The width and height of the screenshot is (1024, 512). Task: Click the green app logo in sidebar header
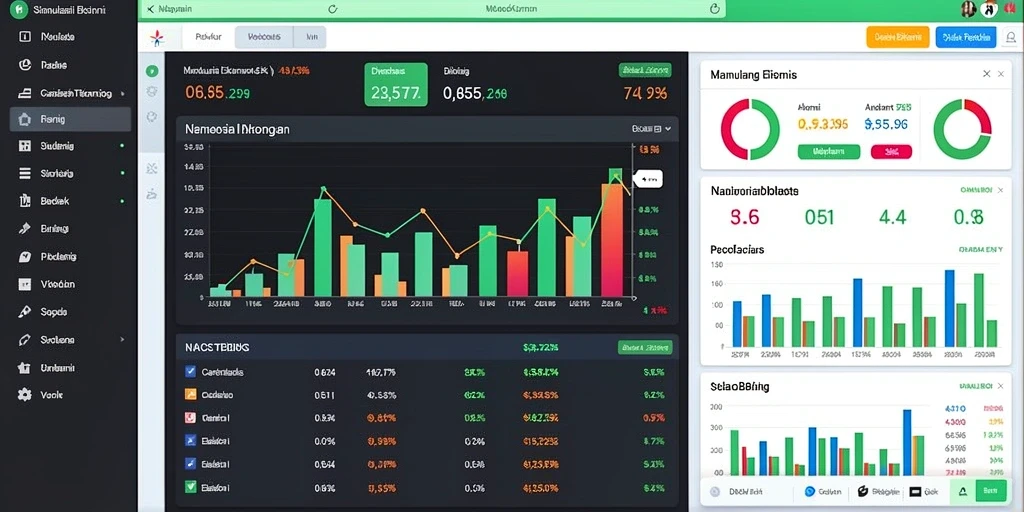(x=20, y=10)
